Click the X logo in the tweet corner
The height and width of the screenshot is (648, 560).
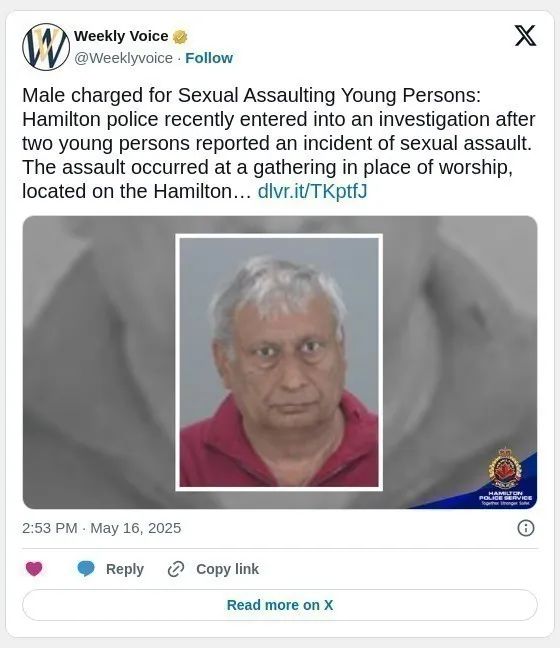pos(525,36)
